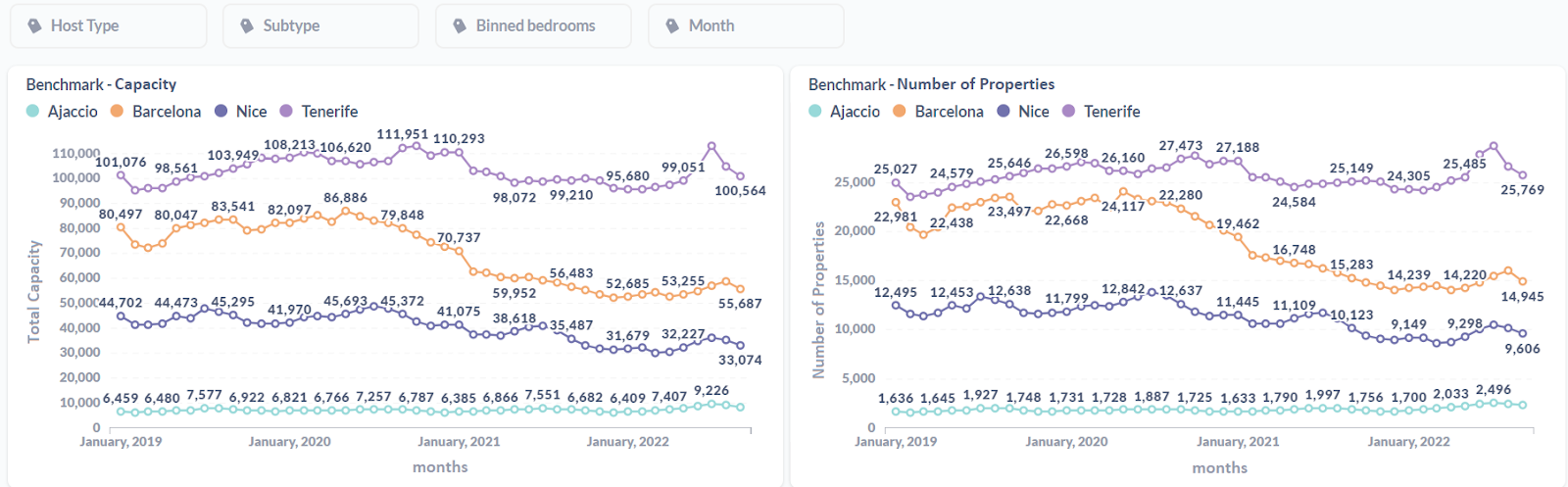Open the Host Type filter dropdown

108,26
